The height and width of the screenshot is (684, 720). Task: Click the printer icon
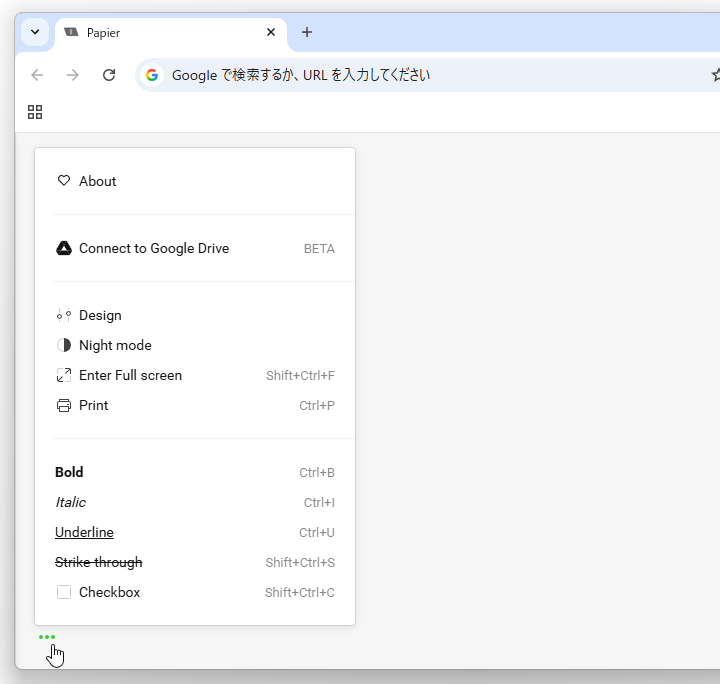(x=64, y=405)
